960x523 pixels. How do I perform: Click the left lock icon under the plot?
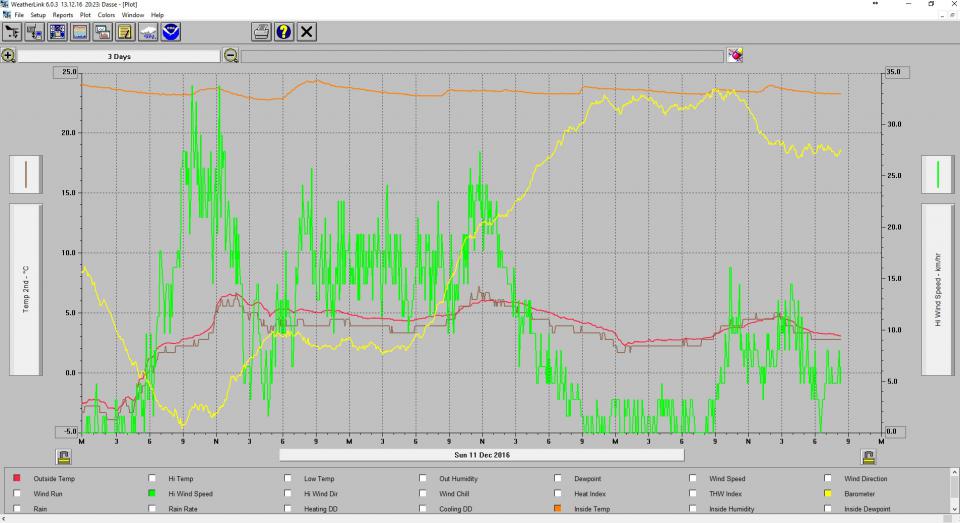(63, 456)
